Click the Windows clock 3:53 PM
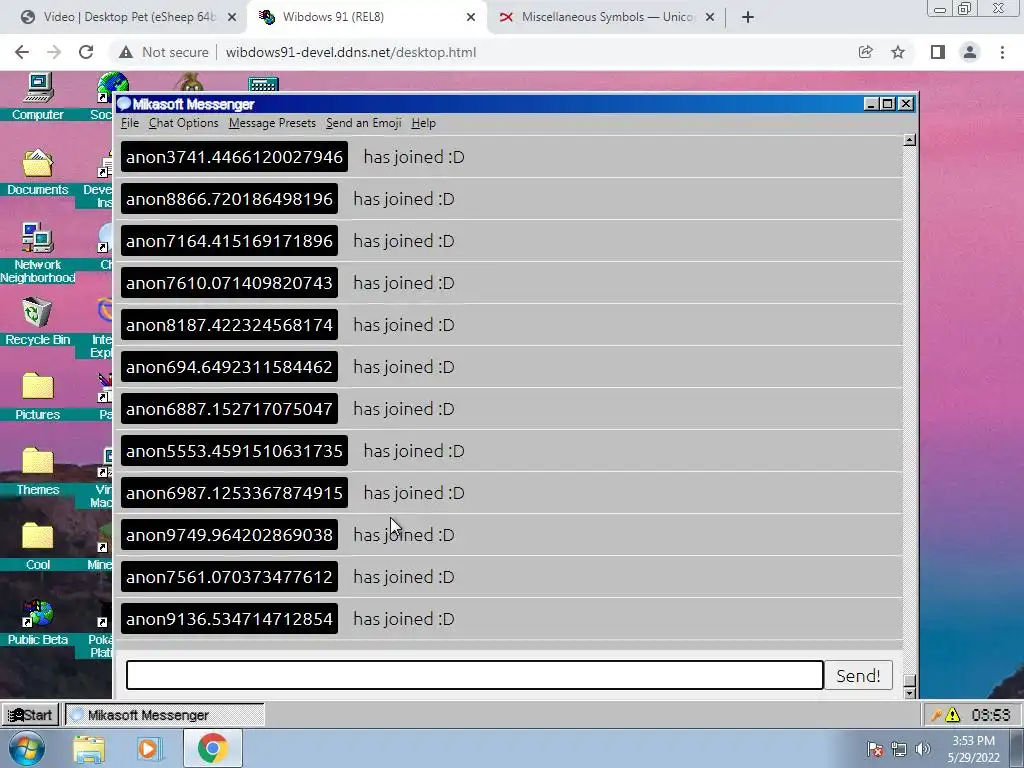The image size is (1024, 768). pos(973,748)
